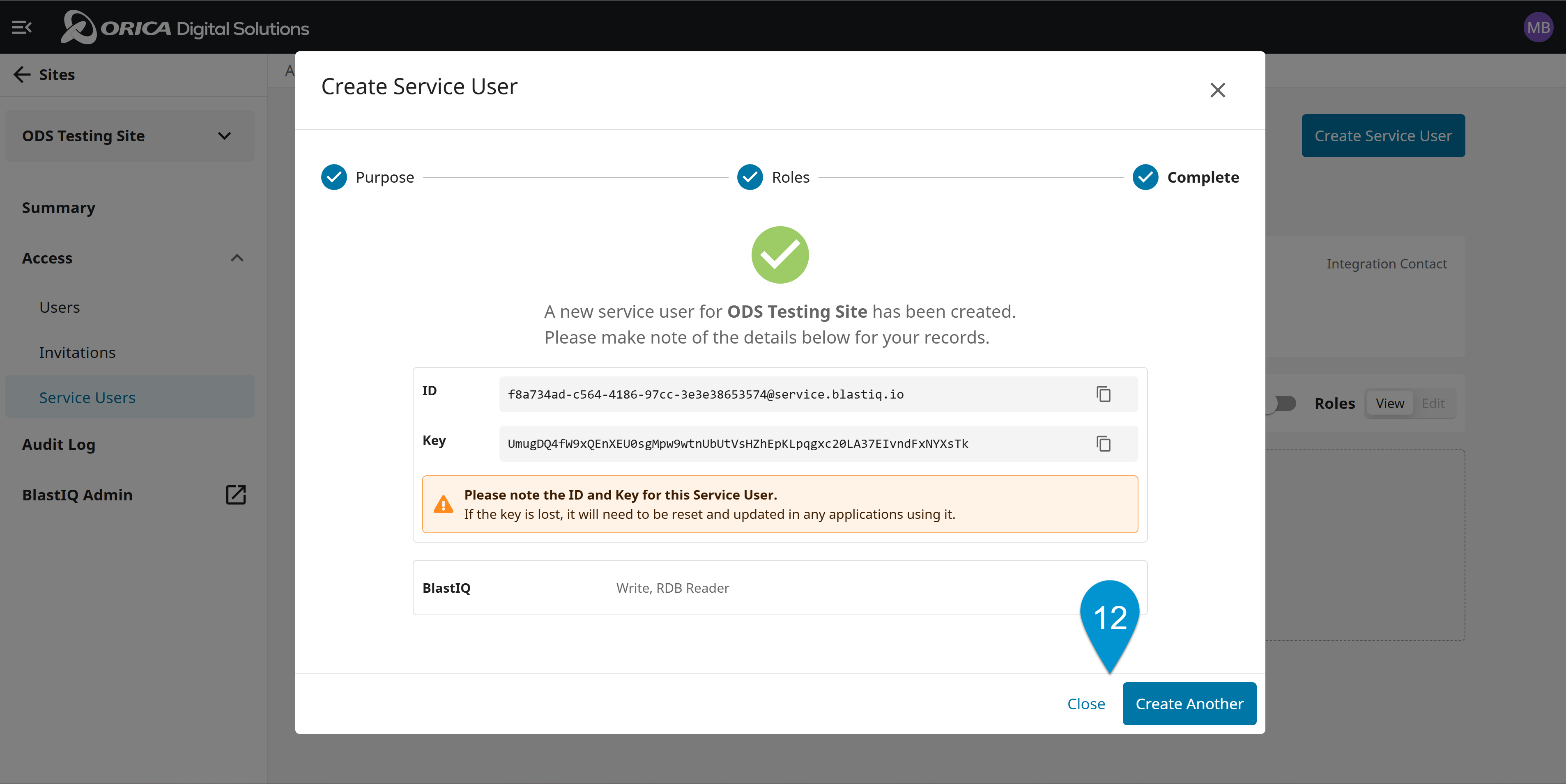The image size is (1566, 784).
Task: Select the Key field value
Action: [738, 444]
